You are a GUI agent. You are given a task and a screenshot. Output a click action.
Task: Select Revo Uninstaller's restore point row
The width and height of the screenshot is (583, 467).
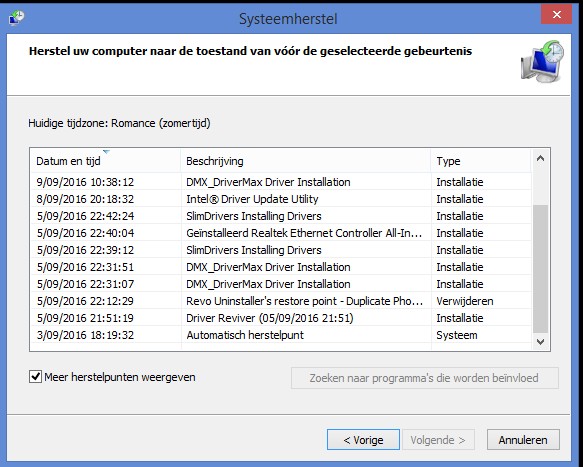point(281,301)
